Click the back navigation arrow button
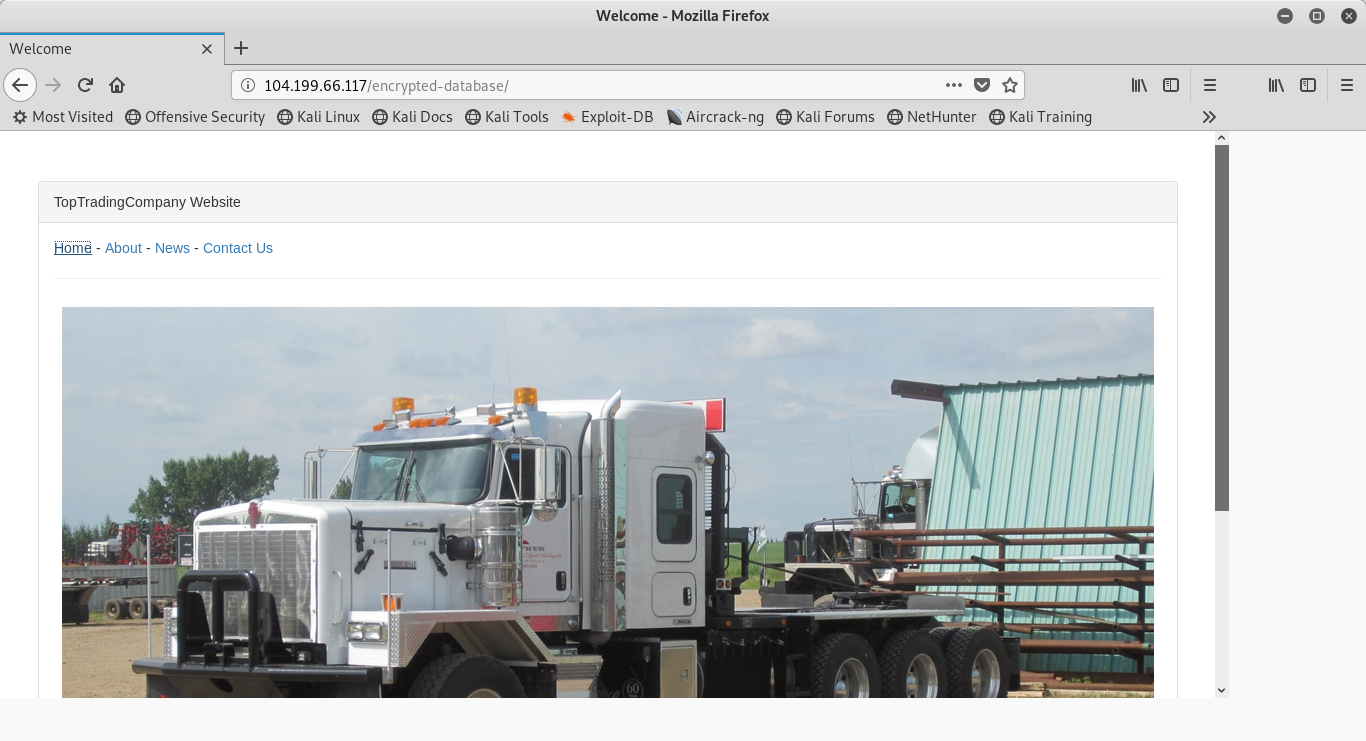1366x741 pixels. tap(20, 85)
